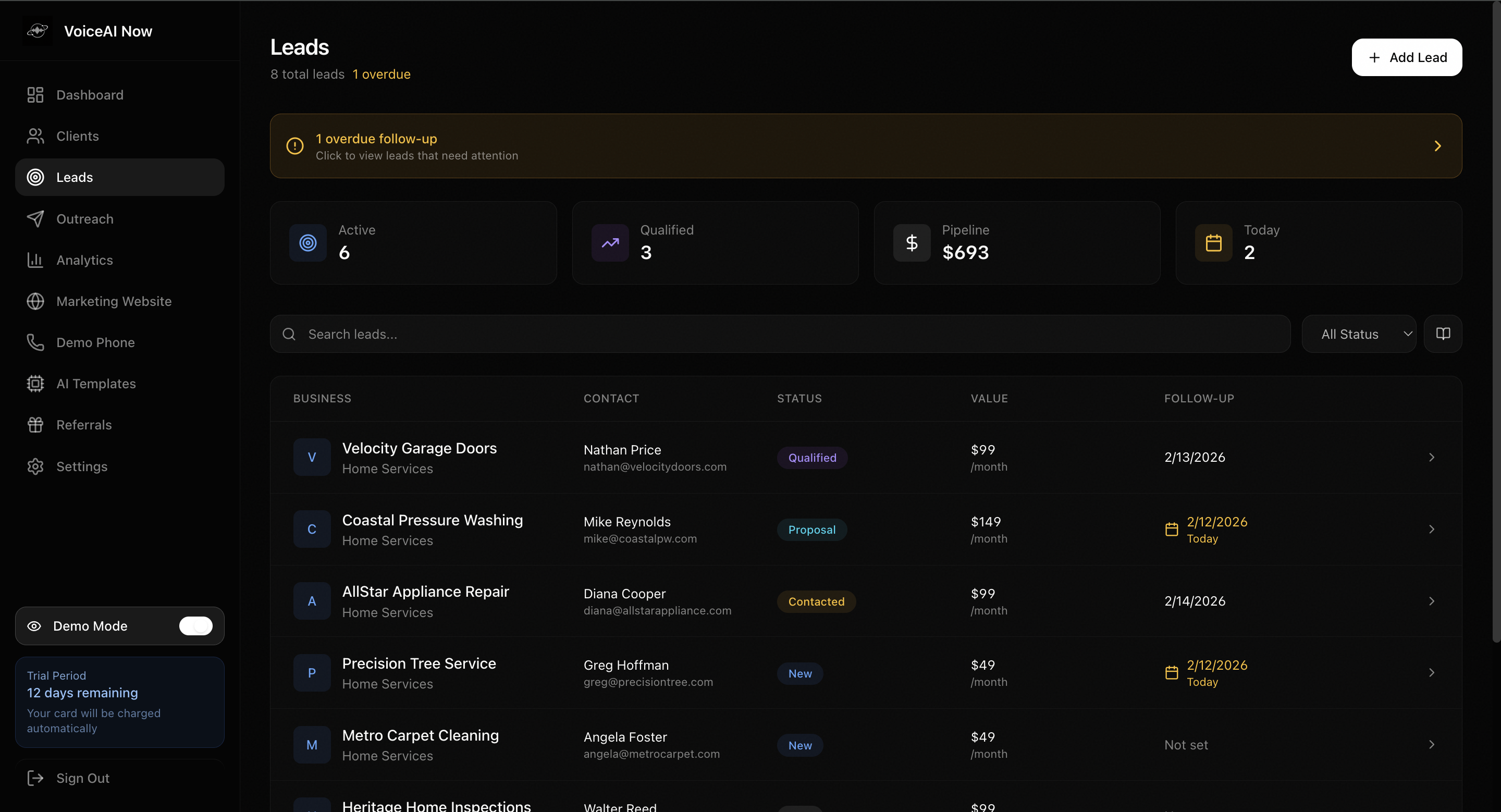Open the All Status filter dropdown
1501x812 pixels.
click(1359, 335)
